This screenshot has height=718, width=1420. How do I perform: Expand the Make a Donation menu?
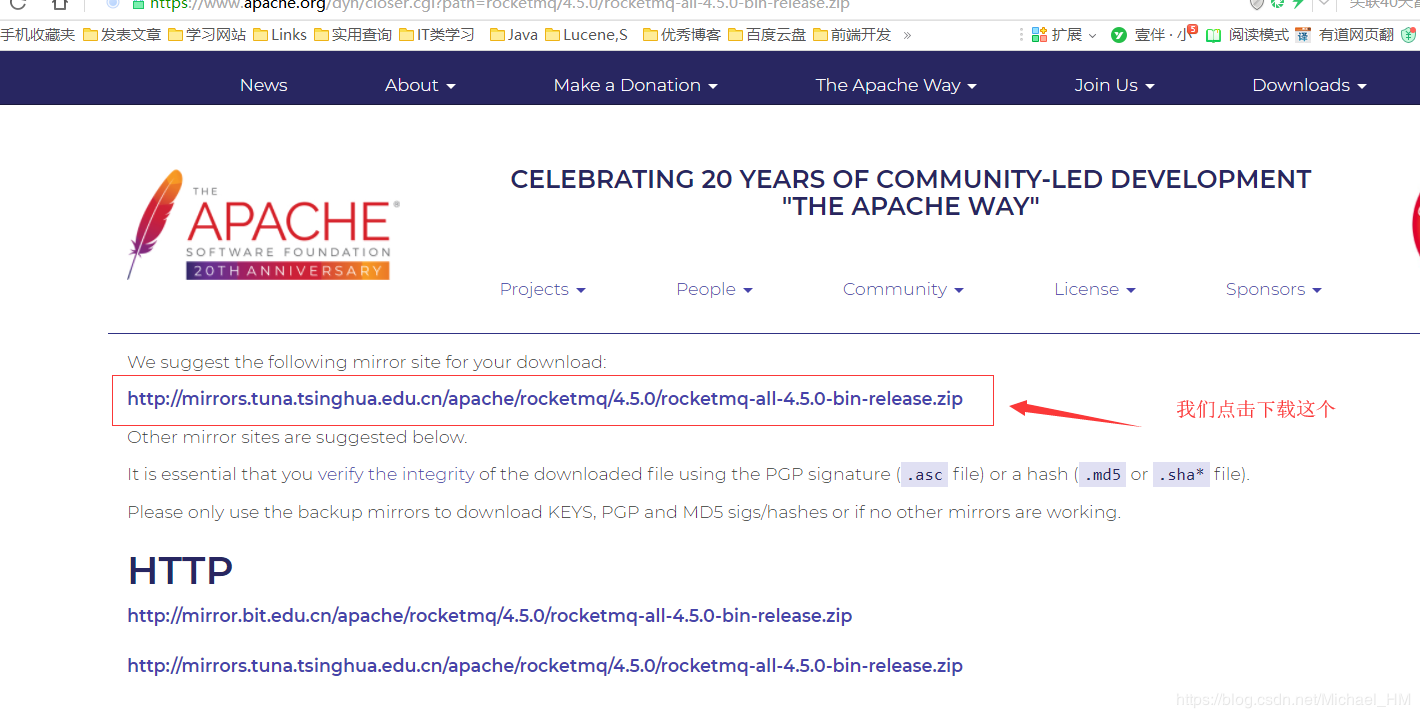tap(636, 85)
